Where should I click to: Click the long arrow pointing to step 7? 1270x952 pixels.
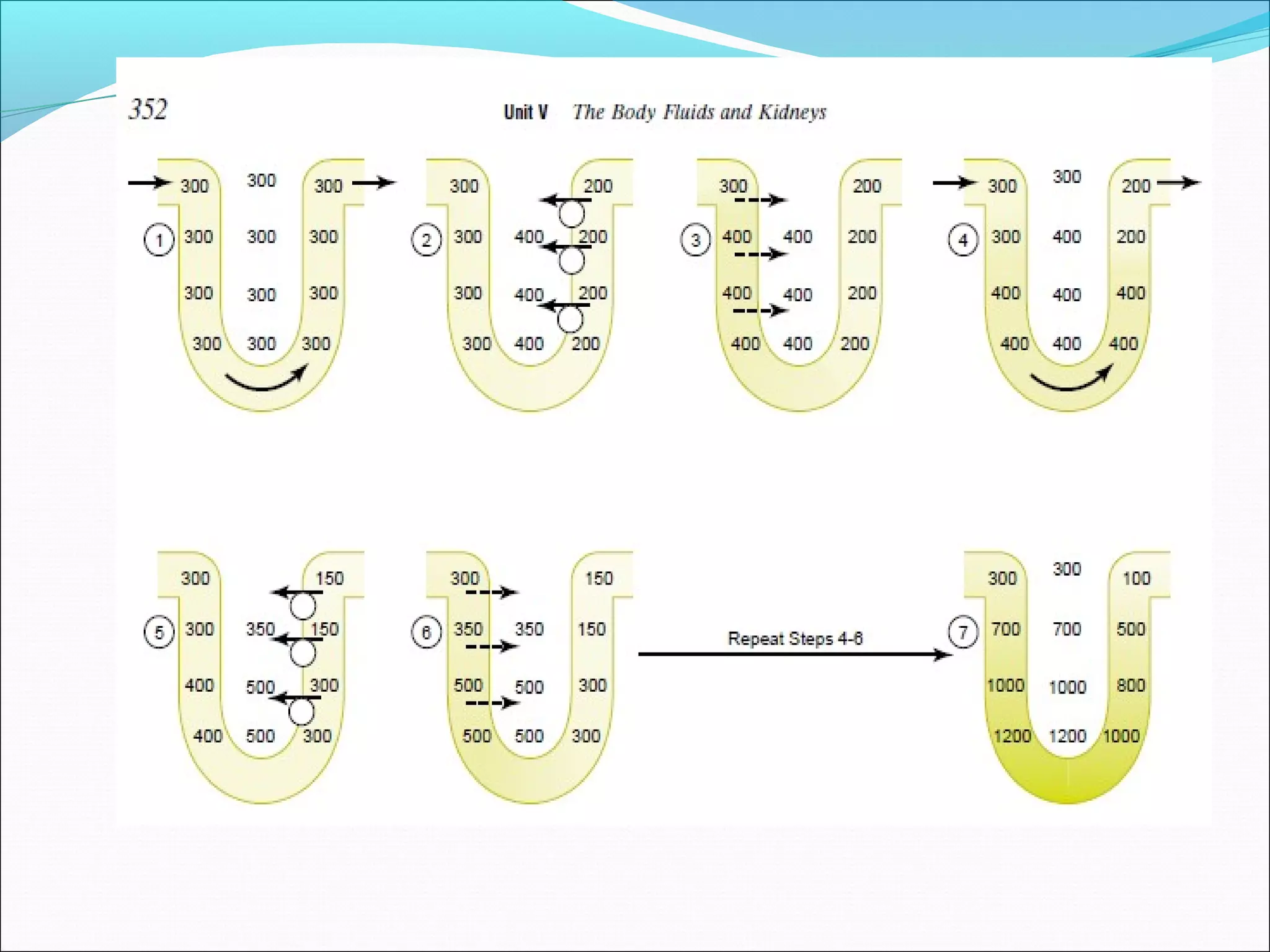click(795, 654)
